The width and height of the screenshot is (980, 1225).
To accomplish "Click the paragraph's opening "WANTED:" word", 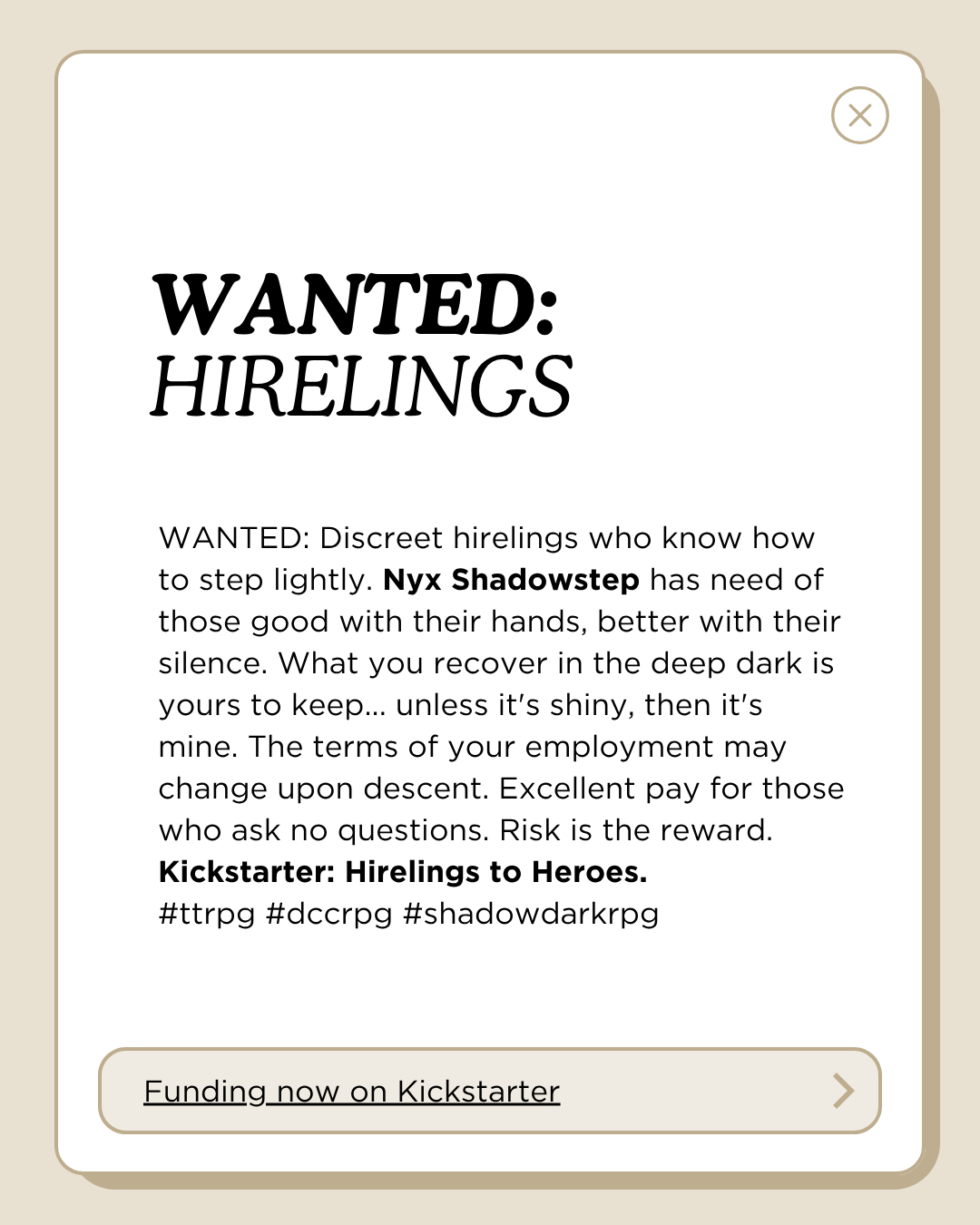I will (235, 538).
